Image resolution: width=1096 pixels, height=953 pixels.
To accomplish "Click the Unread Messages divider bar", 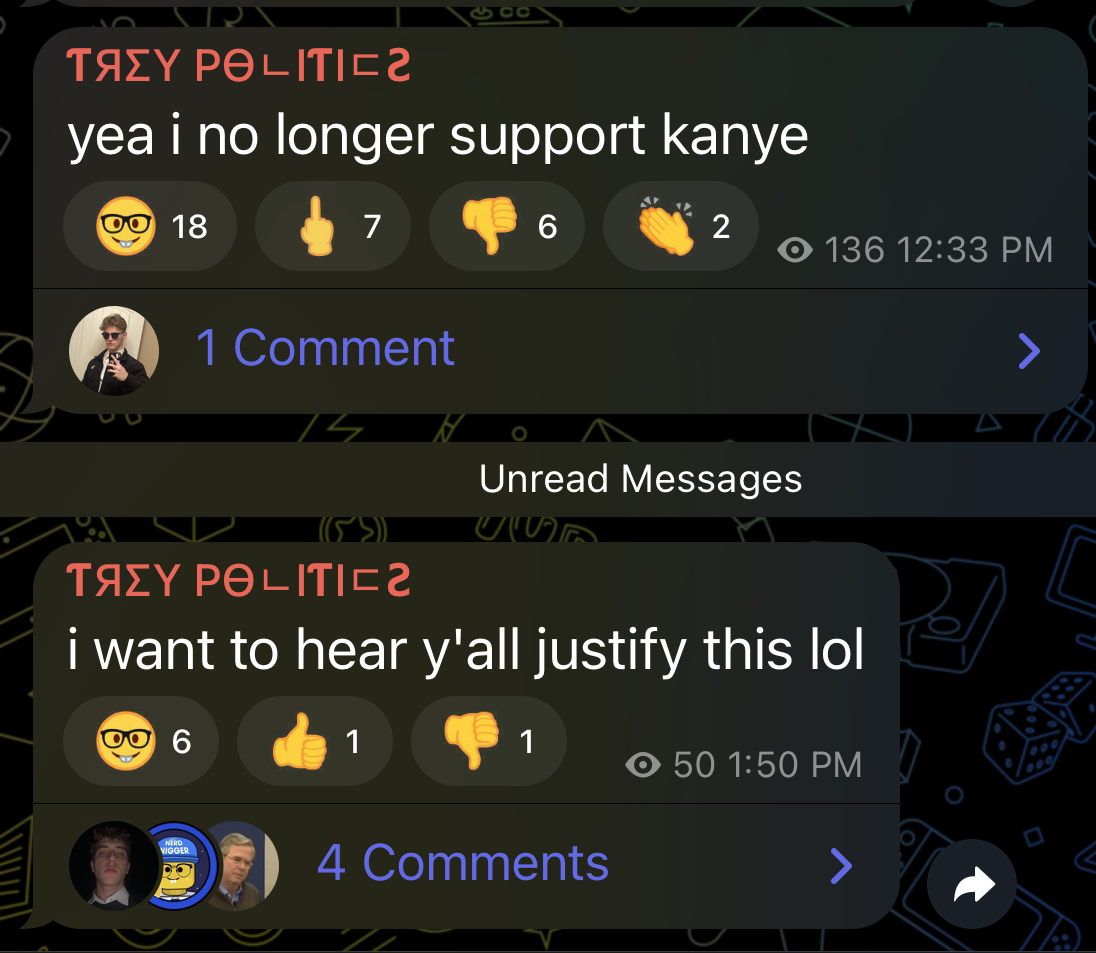I will pyautogui.click(x=548, y=479).
